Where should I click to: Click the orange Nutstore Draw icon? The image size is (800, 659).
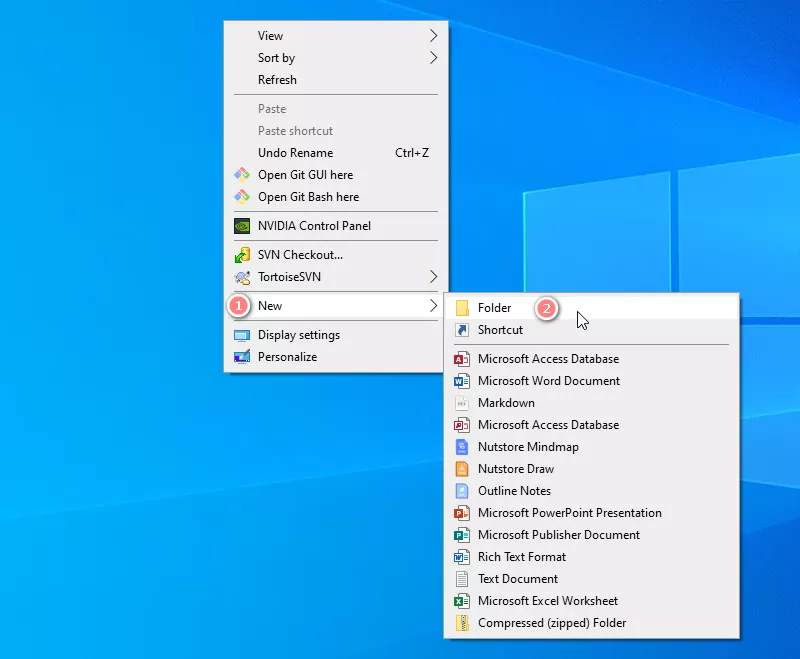[462, 469]
